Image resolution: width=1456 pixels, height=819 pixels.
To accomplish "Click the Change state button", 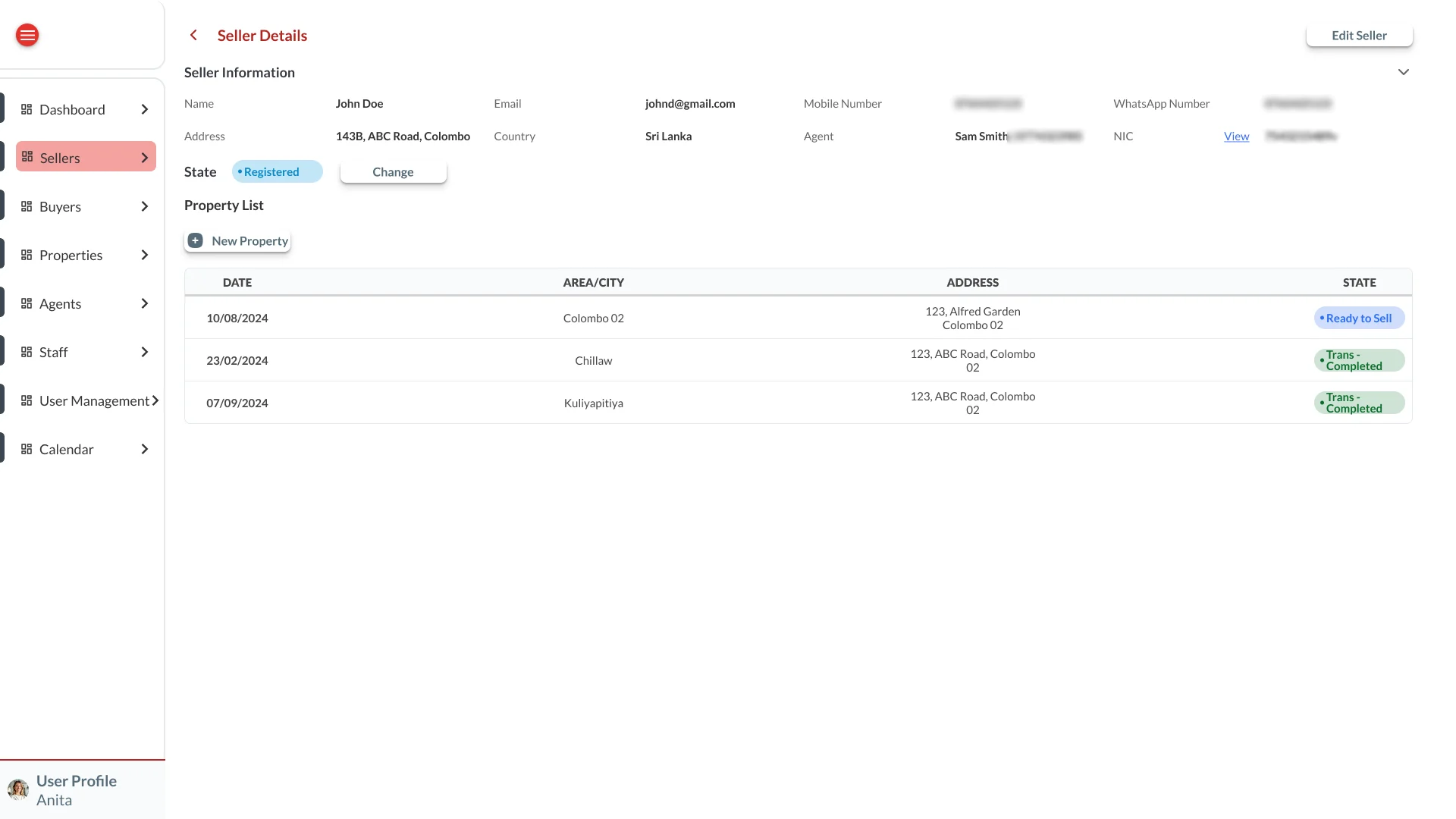I will [x=393, y=172].
